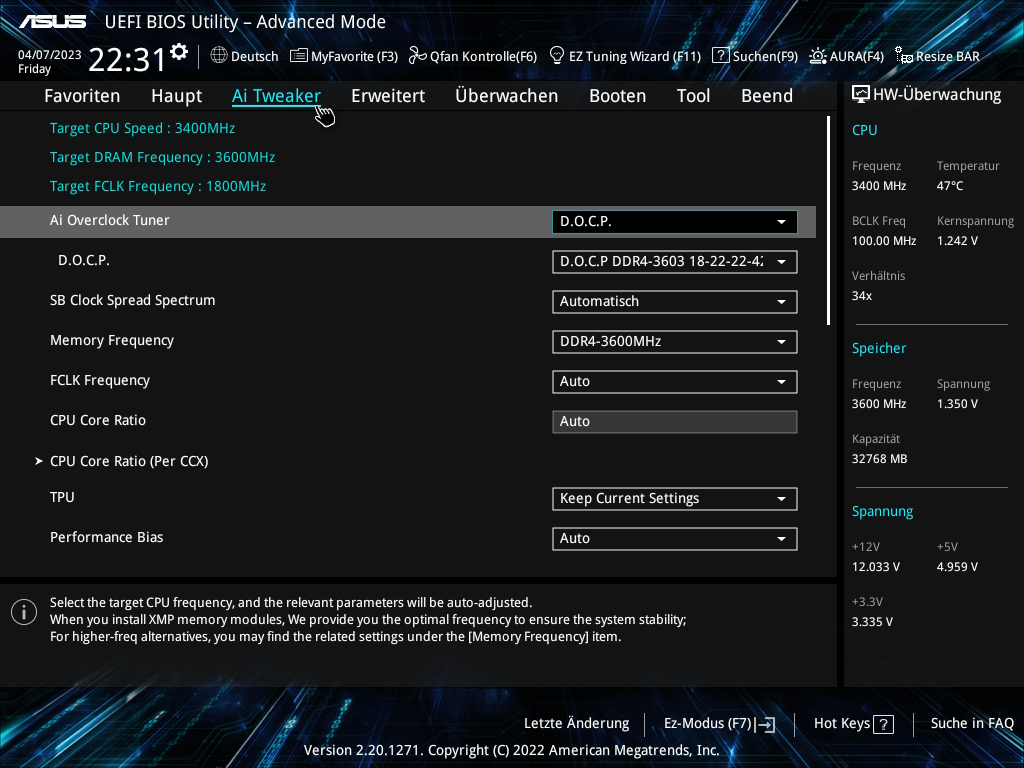Switch to the Favoriten tab
Image resolution: width=1024 pixels, height=768 pixels.
click(82, 96)
